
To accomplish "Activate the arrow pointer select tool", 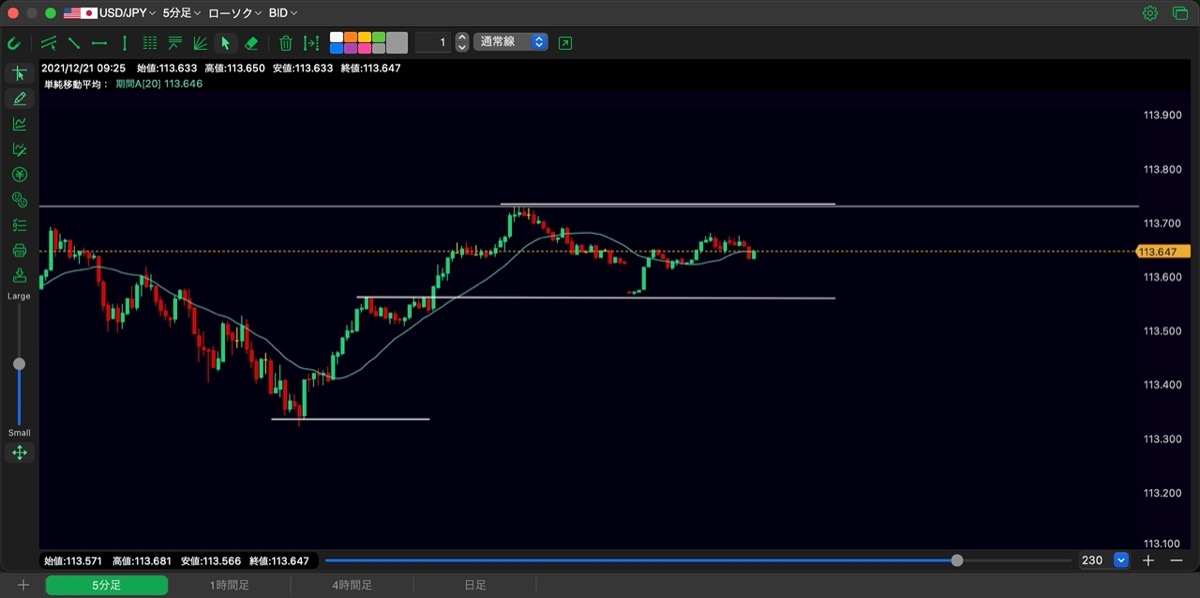I will click(225, 43).
